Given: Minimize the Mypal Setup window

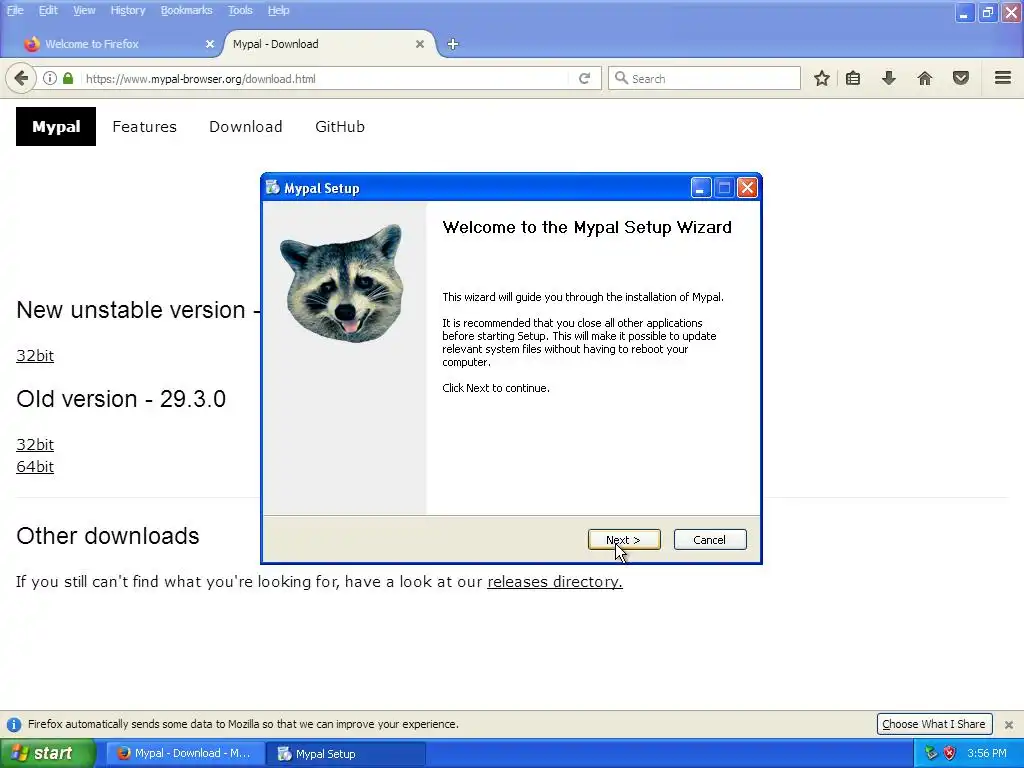Looking at the screenshot, I should click(x=700, y=188).
